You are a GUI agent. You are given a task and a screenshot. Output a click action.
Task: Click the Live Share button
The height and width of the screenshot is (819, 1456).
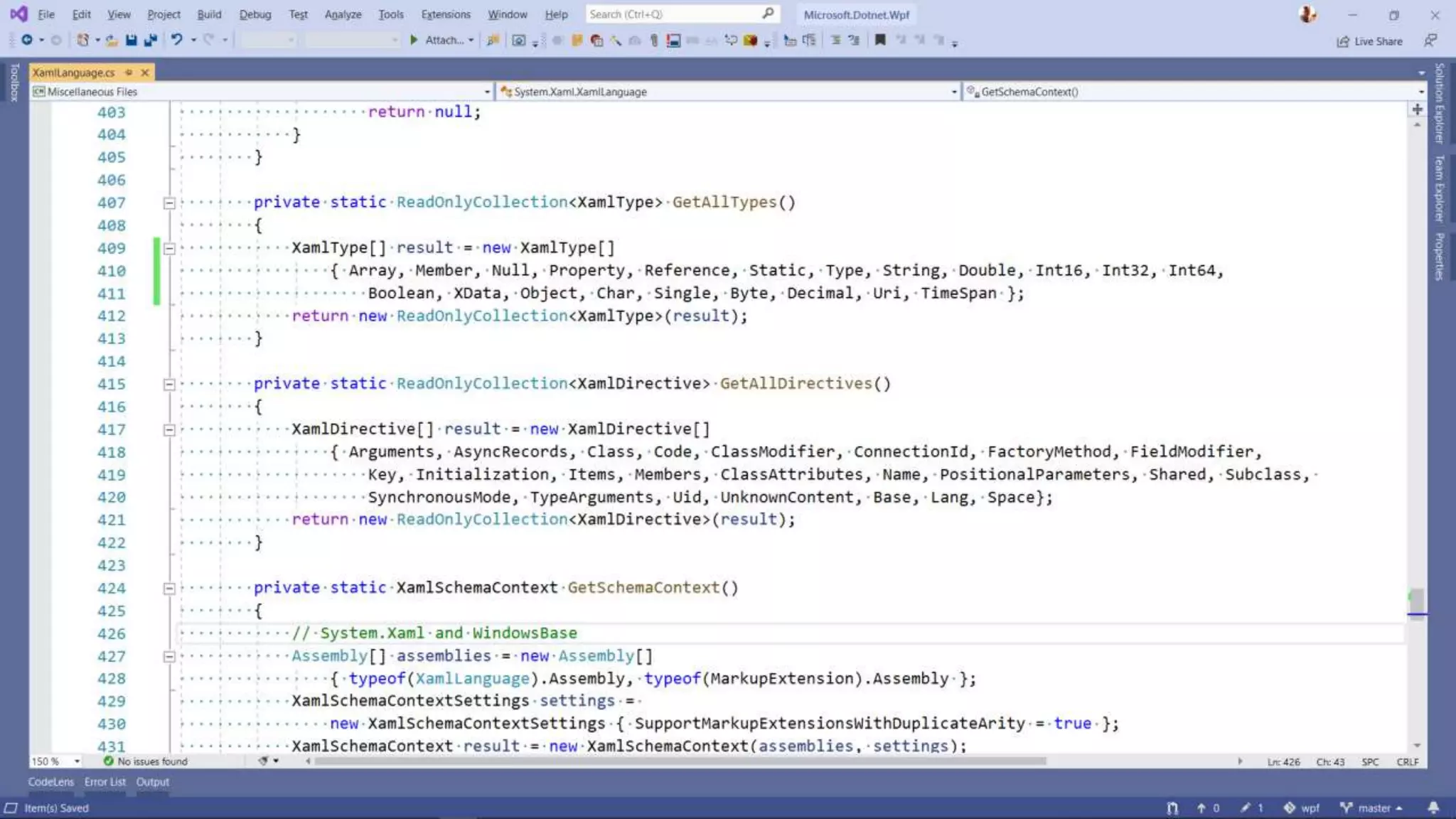(1370, 41)
